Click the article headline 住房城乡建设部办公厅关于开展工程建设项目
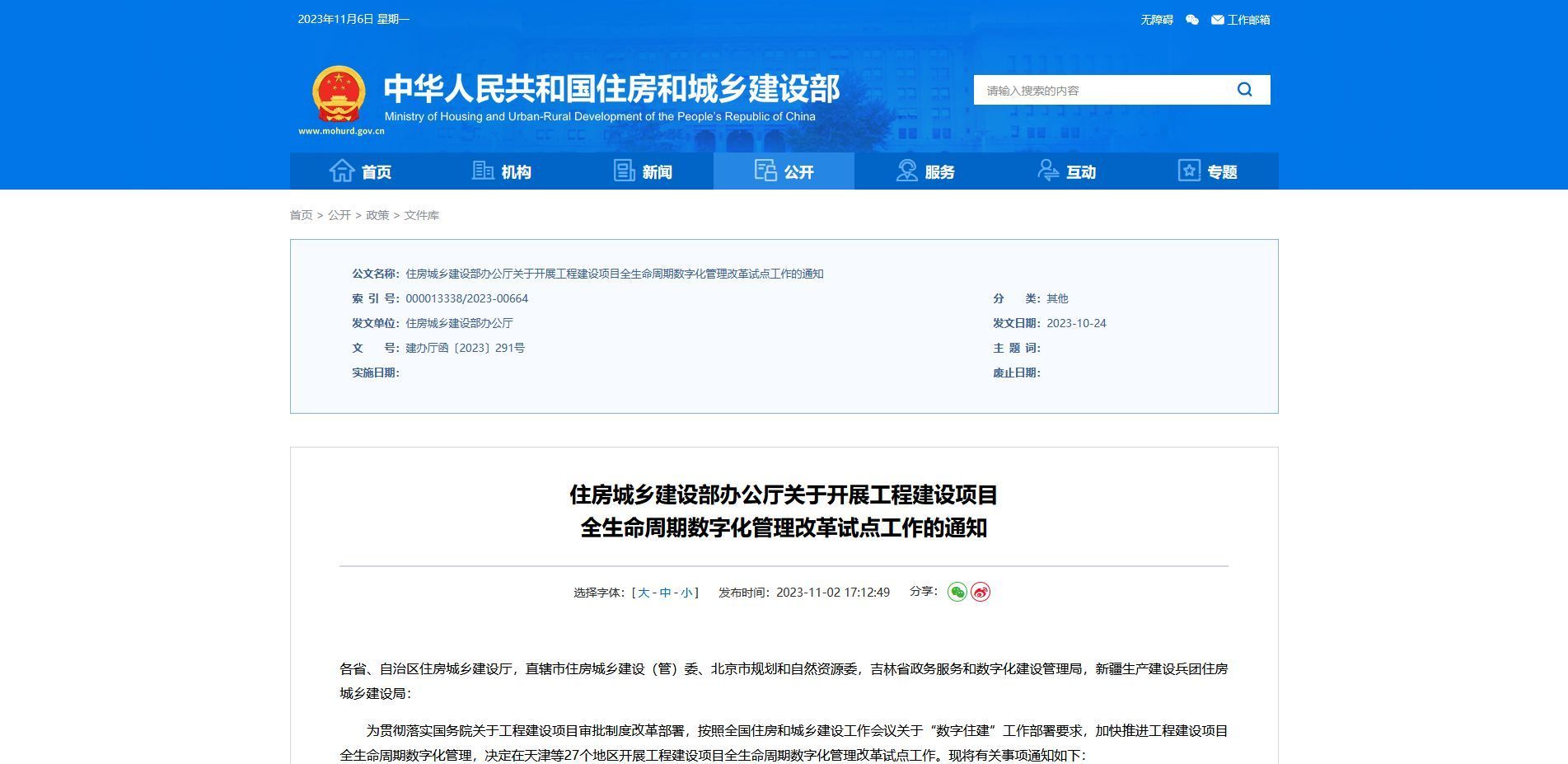 click(784, 494)
